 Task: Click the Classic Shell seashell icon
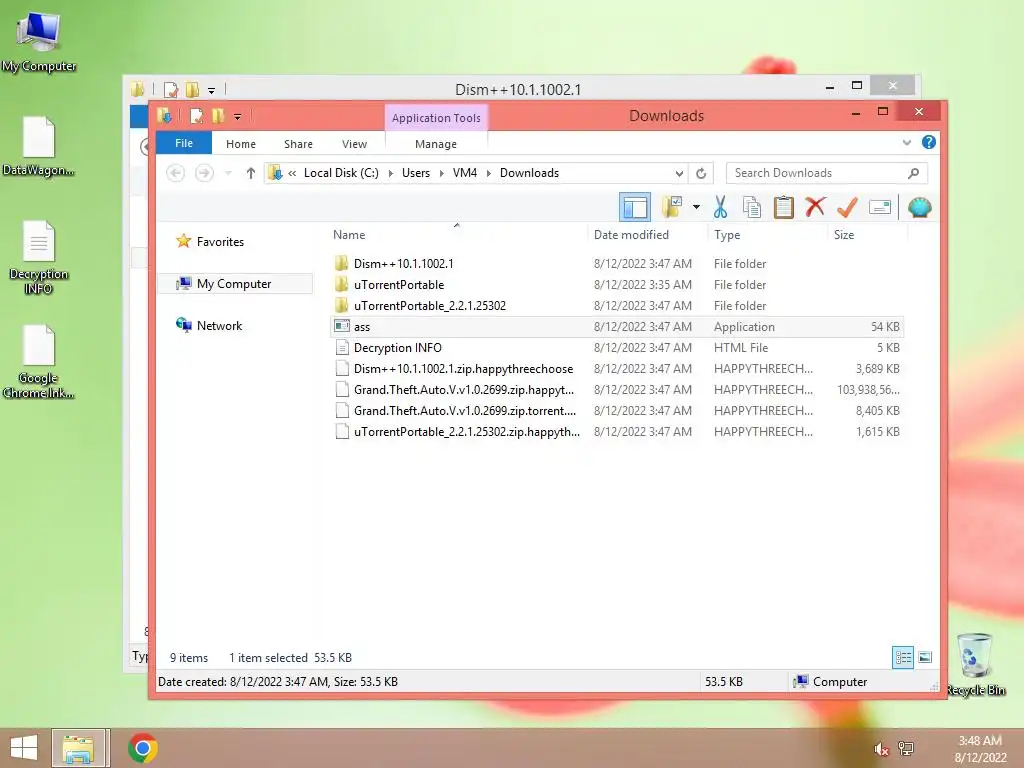[x=920, y=208]
